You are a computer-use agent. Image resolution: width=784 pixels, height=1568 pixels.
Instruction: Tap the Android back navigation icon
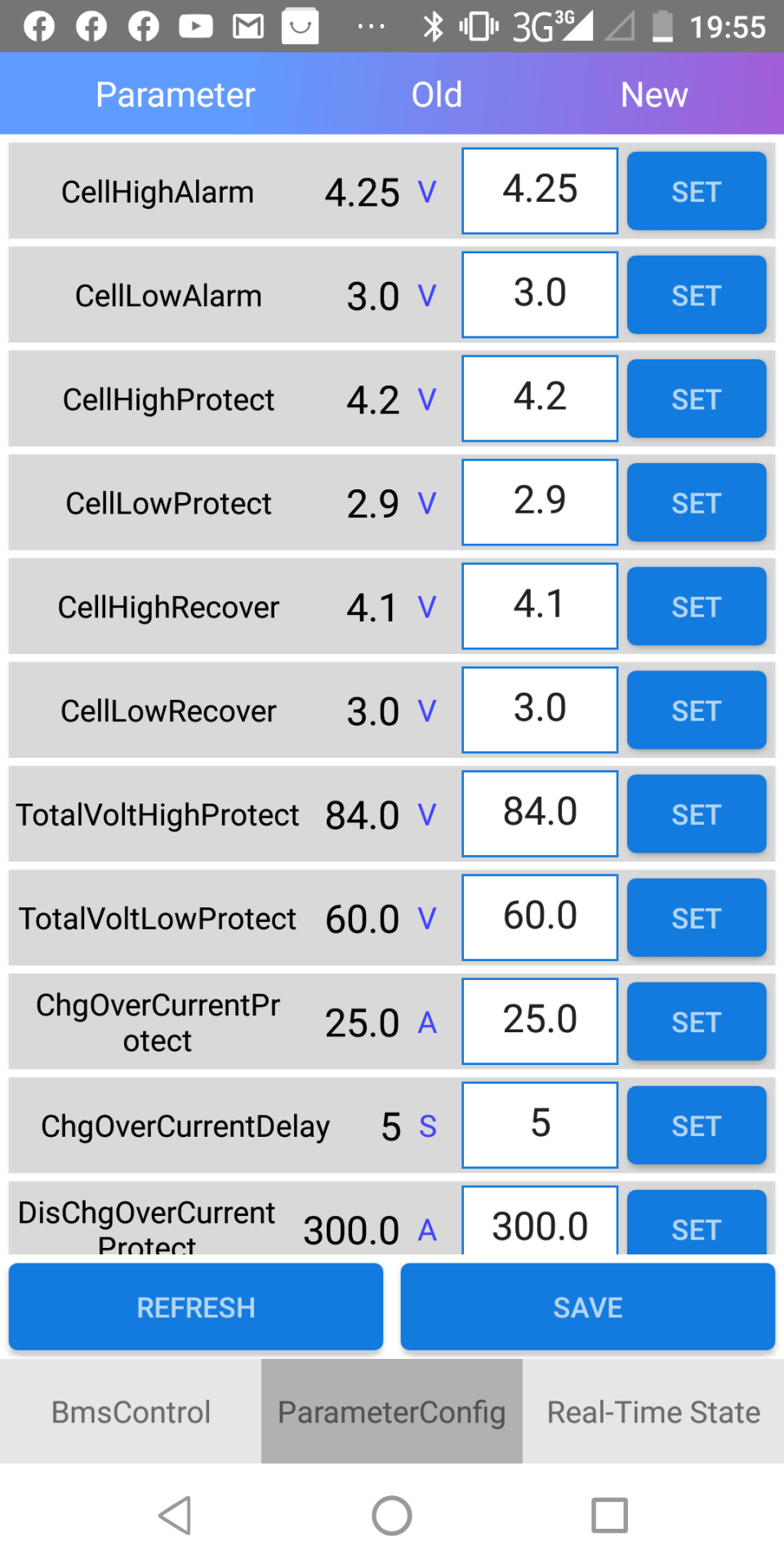pos(176,1516)
